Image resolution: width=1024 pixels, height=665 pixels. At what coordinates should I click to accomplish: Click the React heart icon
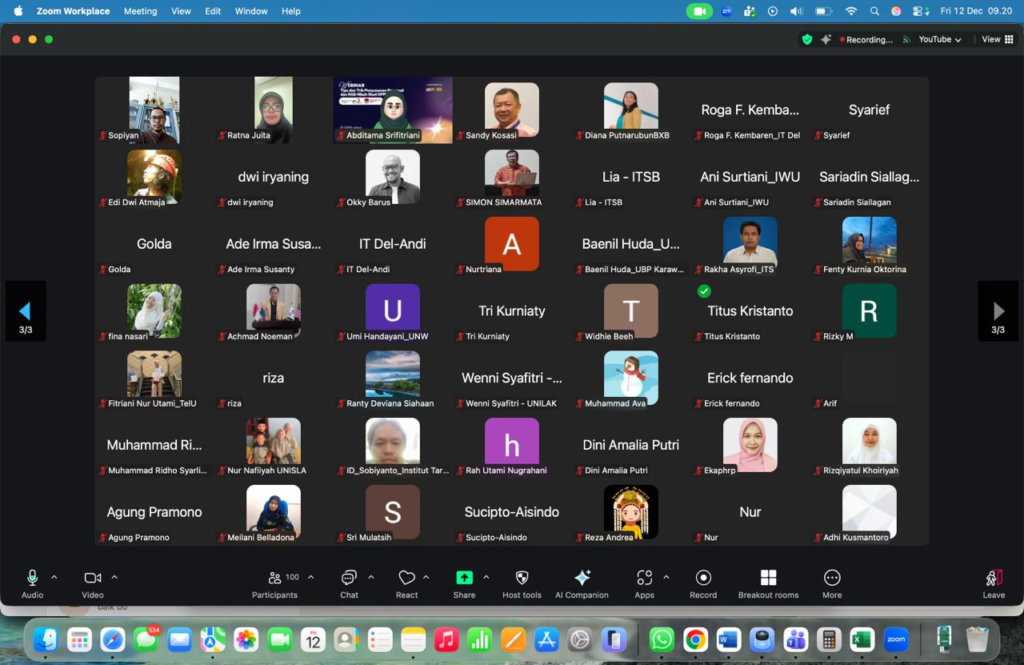[406, 578]
